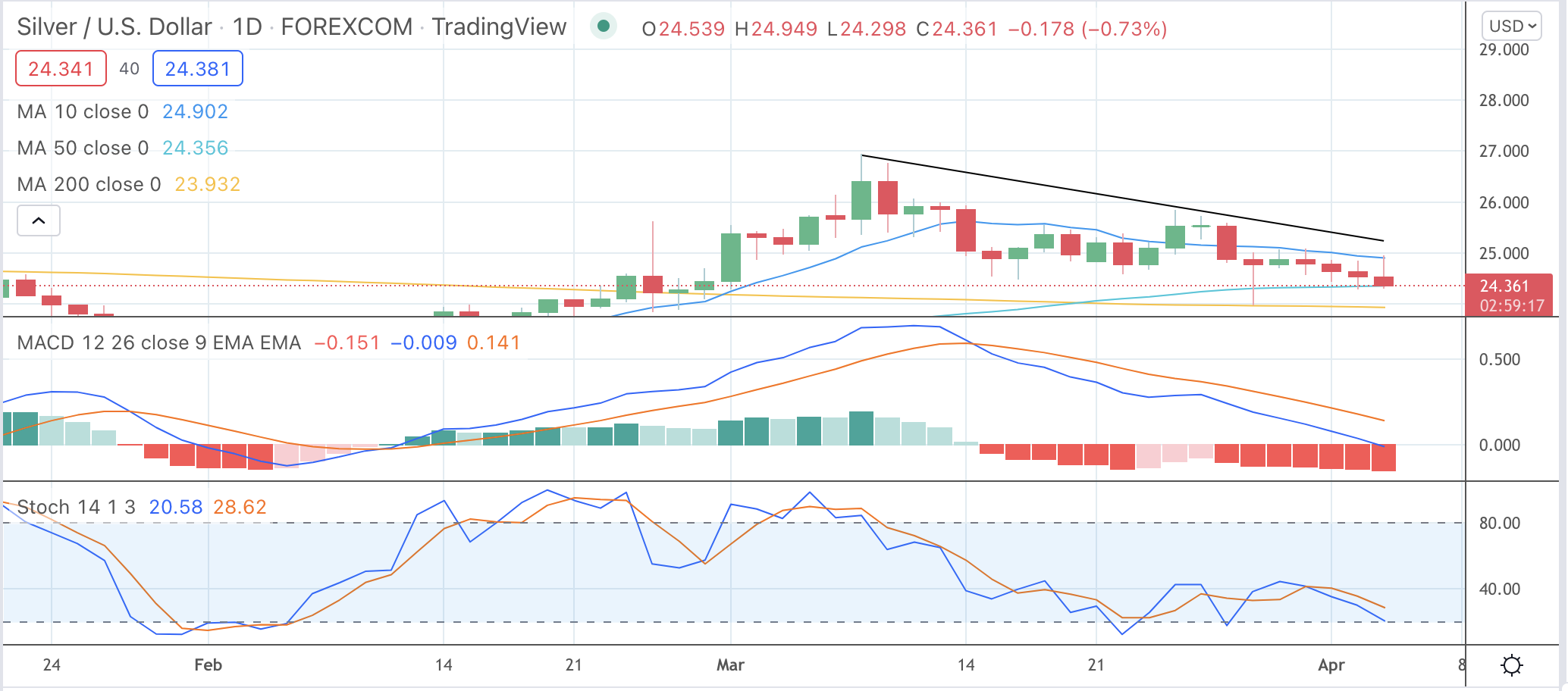Click the MA 10 value 24.902
Screen dimensions: 1568x691
coord(196,111)
